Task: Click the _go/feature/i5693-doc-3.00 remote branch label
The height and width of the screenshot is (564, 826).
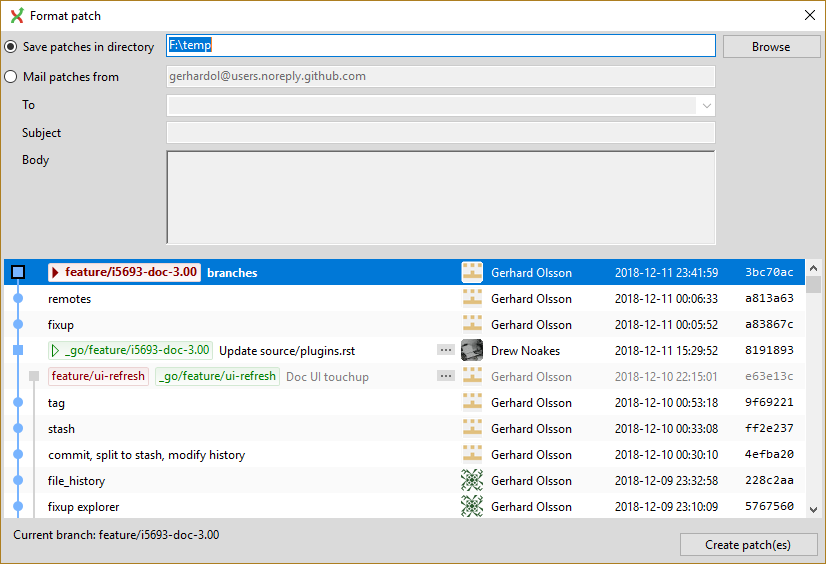Action: pos(130,350)
